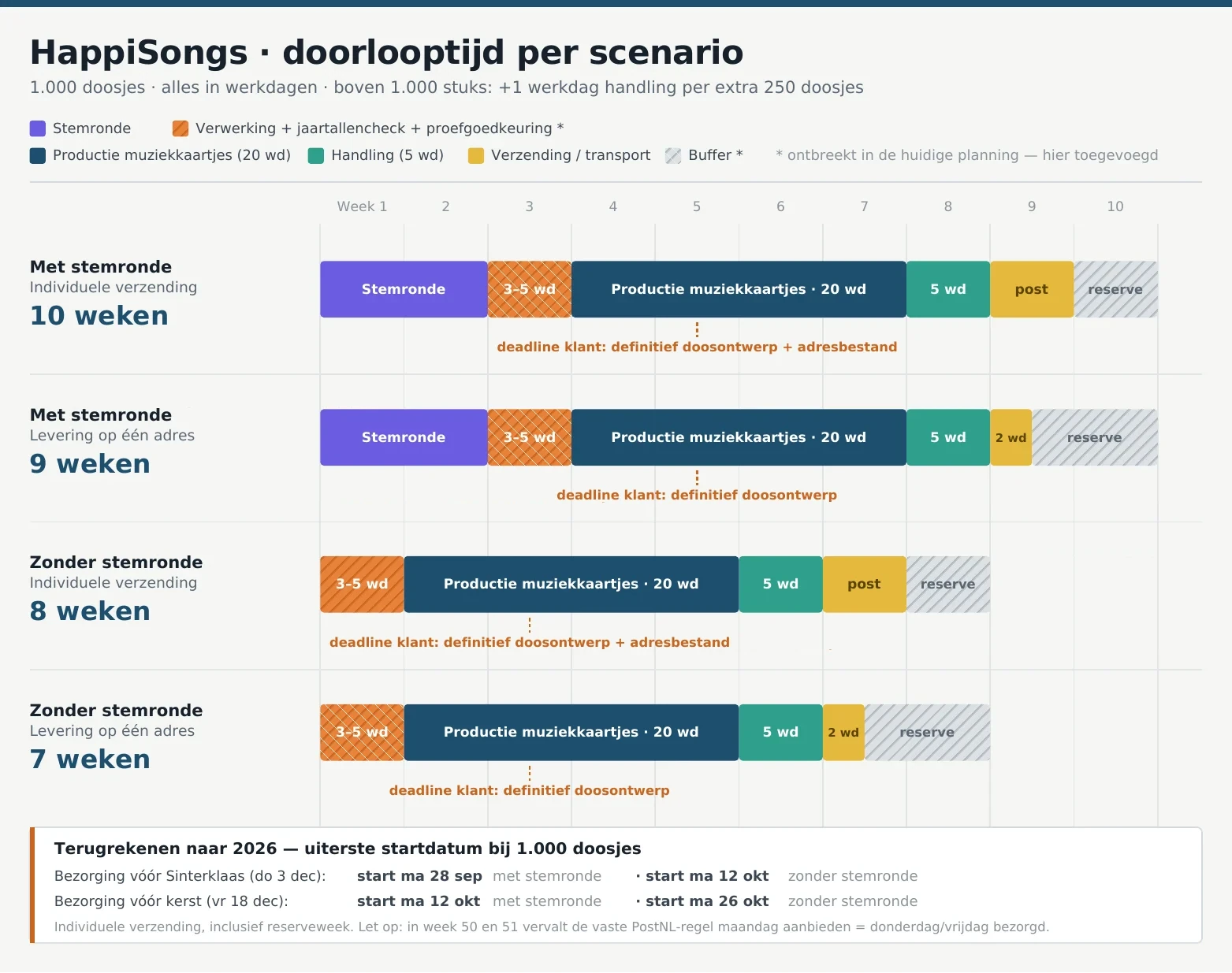
Task: Select the 3-5 wd bar in the 10 weken row
Action: pyautogui.click(x=530, y=289)
